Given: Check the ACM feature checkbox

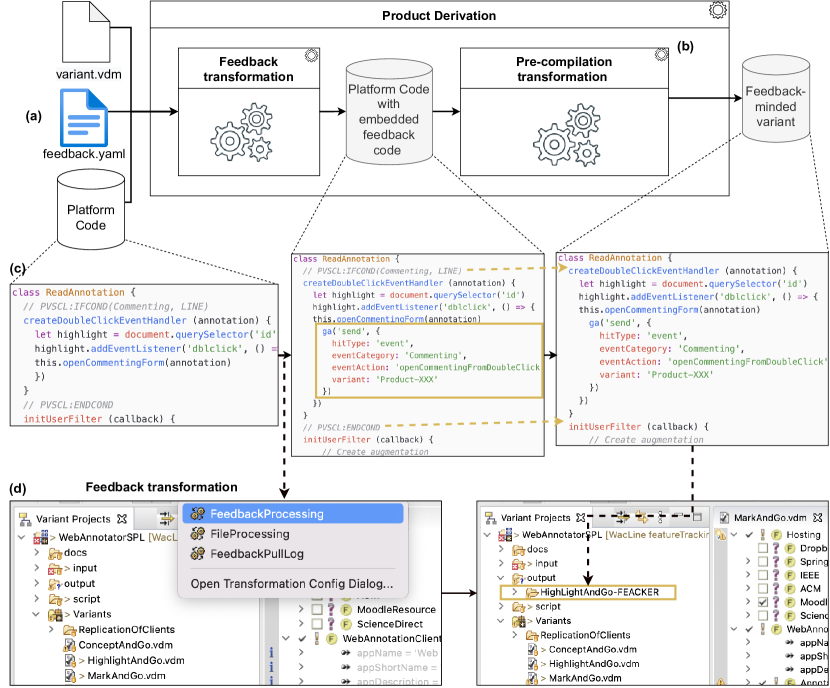Looking at the screenshot, I should tap(763, 588).
